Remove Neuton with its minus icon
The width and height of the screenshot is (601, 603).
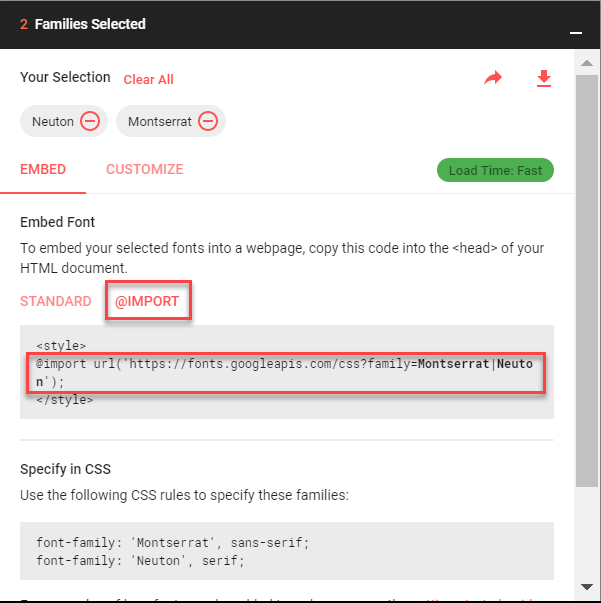tap(90, 121)
